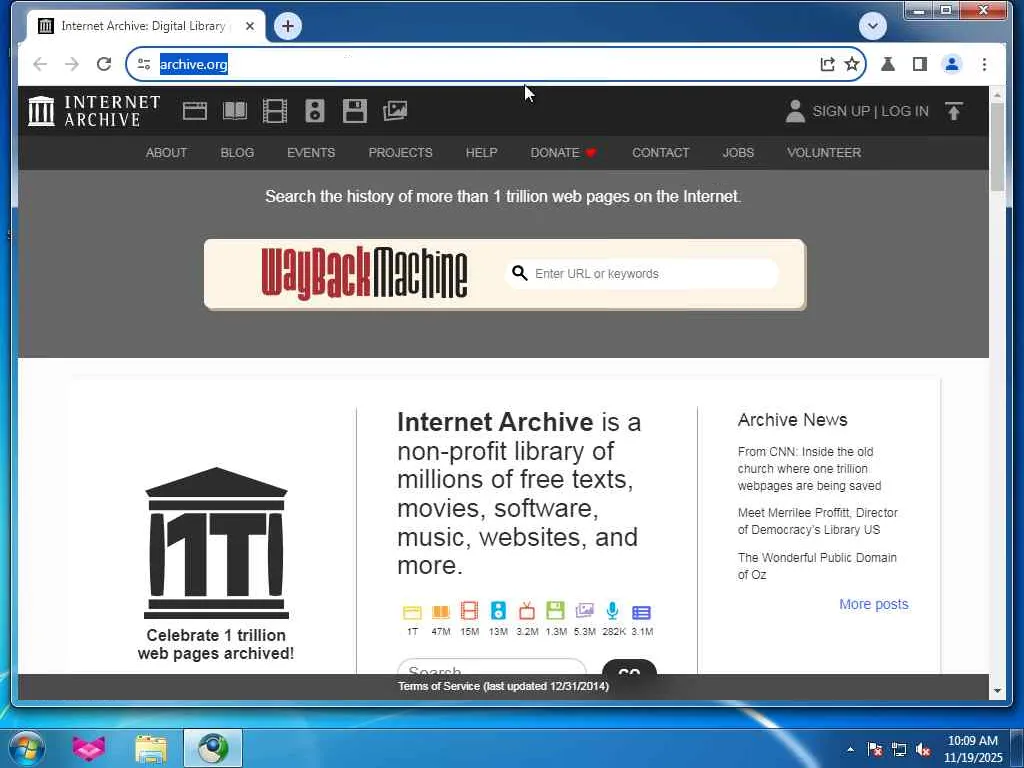Reload the page with refresh button
1024x768 pixels.
click(104, 64)
